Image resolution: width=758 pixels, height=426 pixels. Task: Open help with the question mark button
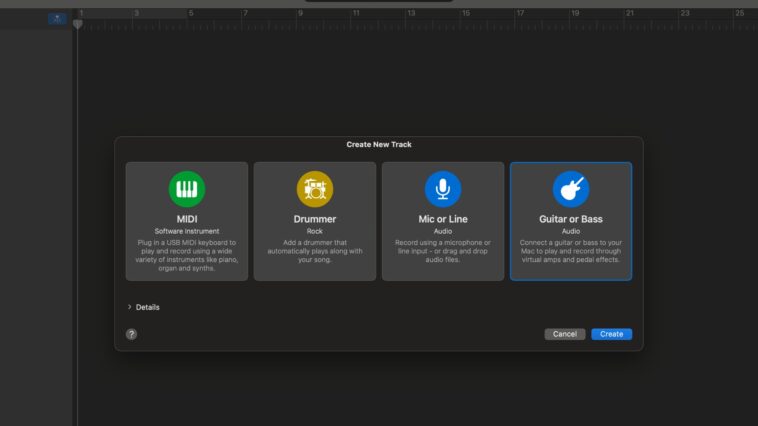pyautogui.click(x=131, y=334)
